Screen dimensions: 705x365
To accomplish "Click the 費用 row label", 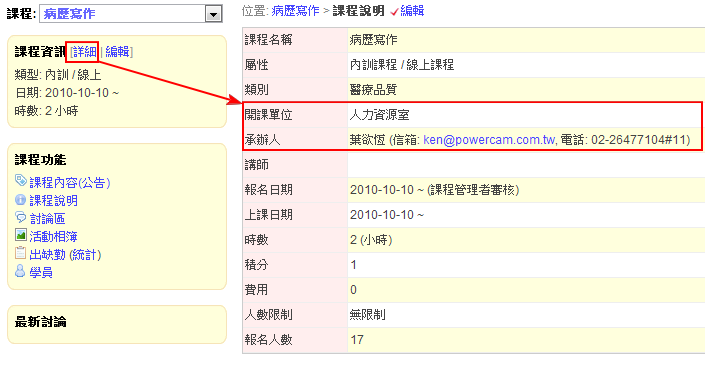I will [257, 289].
